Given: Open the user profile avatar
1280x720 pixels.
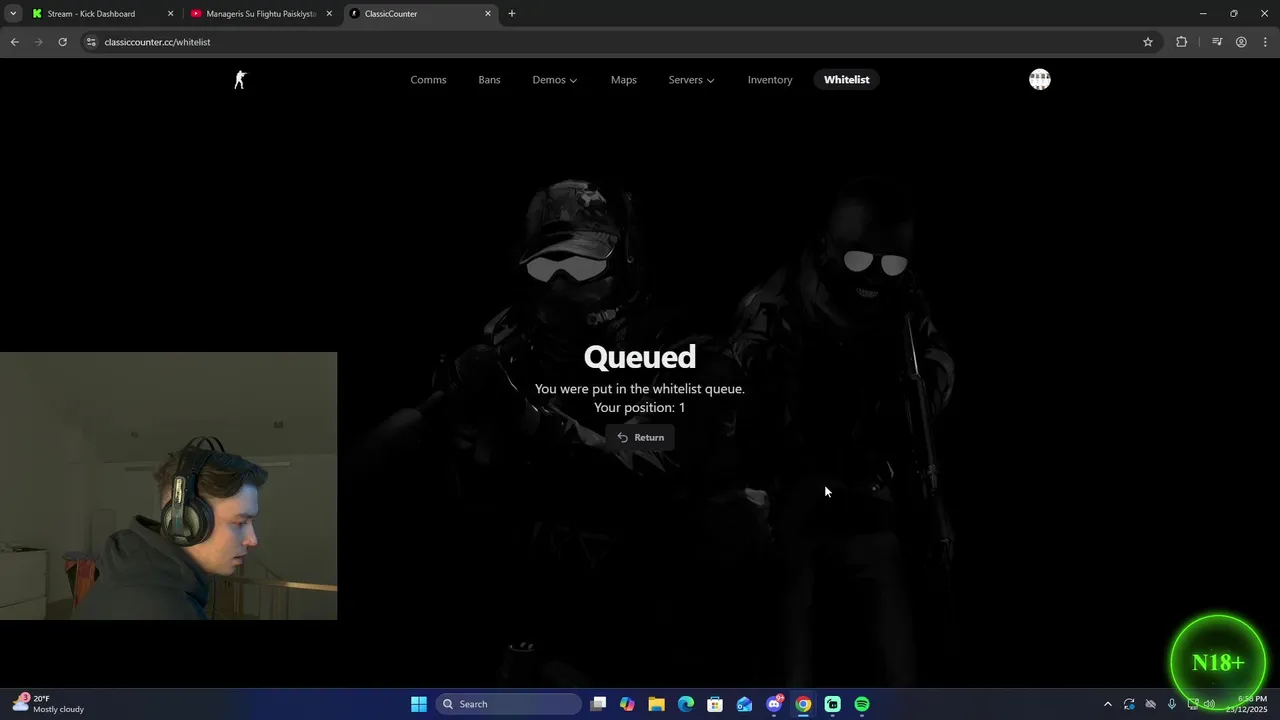Looking at the screenshot, I should pyautogui.click(x=1040, y=80).
